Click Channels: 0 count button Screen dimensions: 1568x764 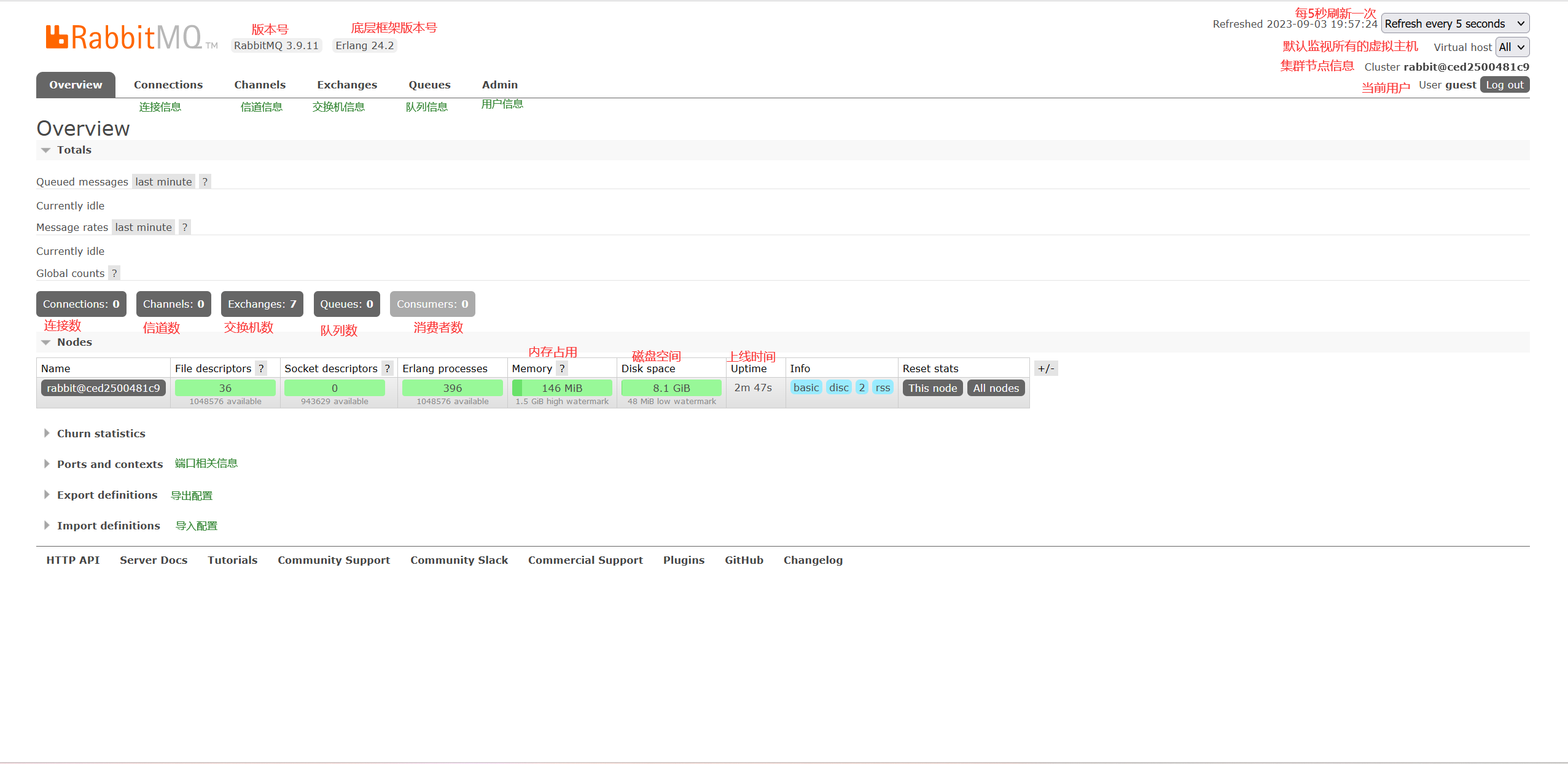(174, 304)
